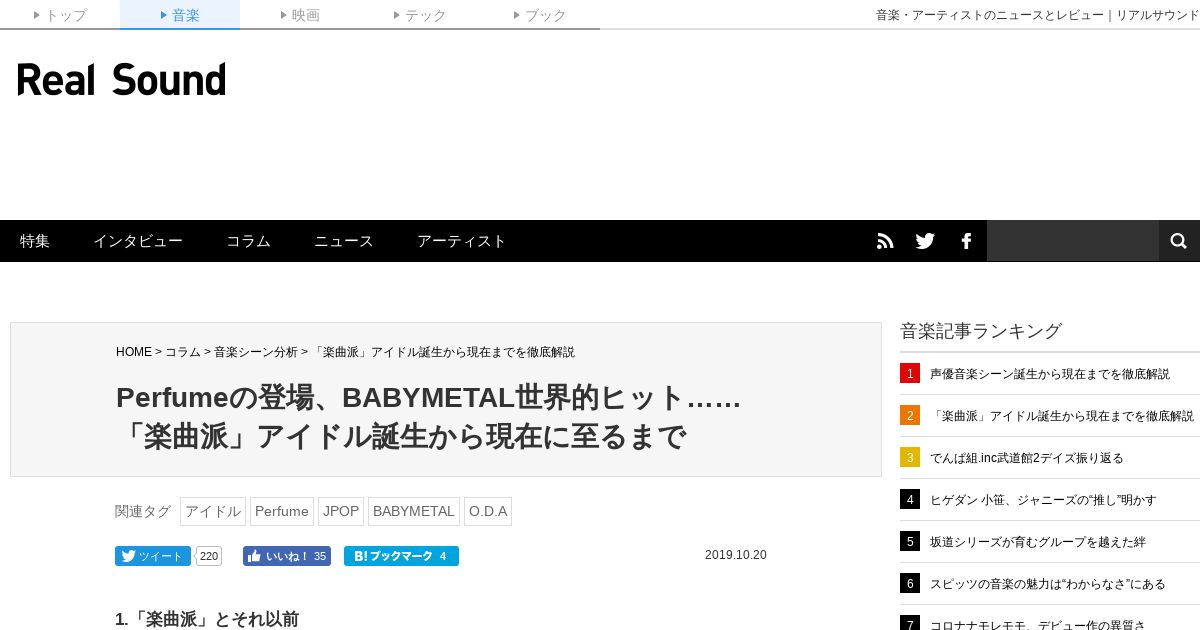This screenshot has height=630, width=1200.
Task: Open ranking 1 声優音楽シーン article
Action: [x=1050, y=374]
